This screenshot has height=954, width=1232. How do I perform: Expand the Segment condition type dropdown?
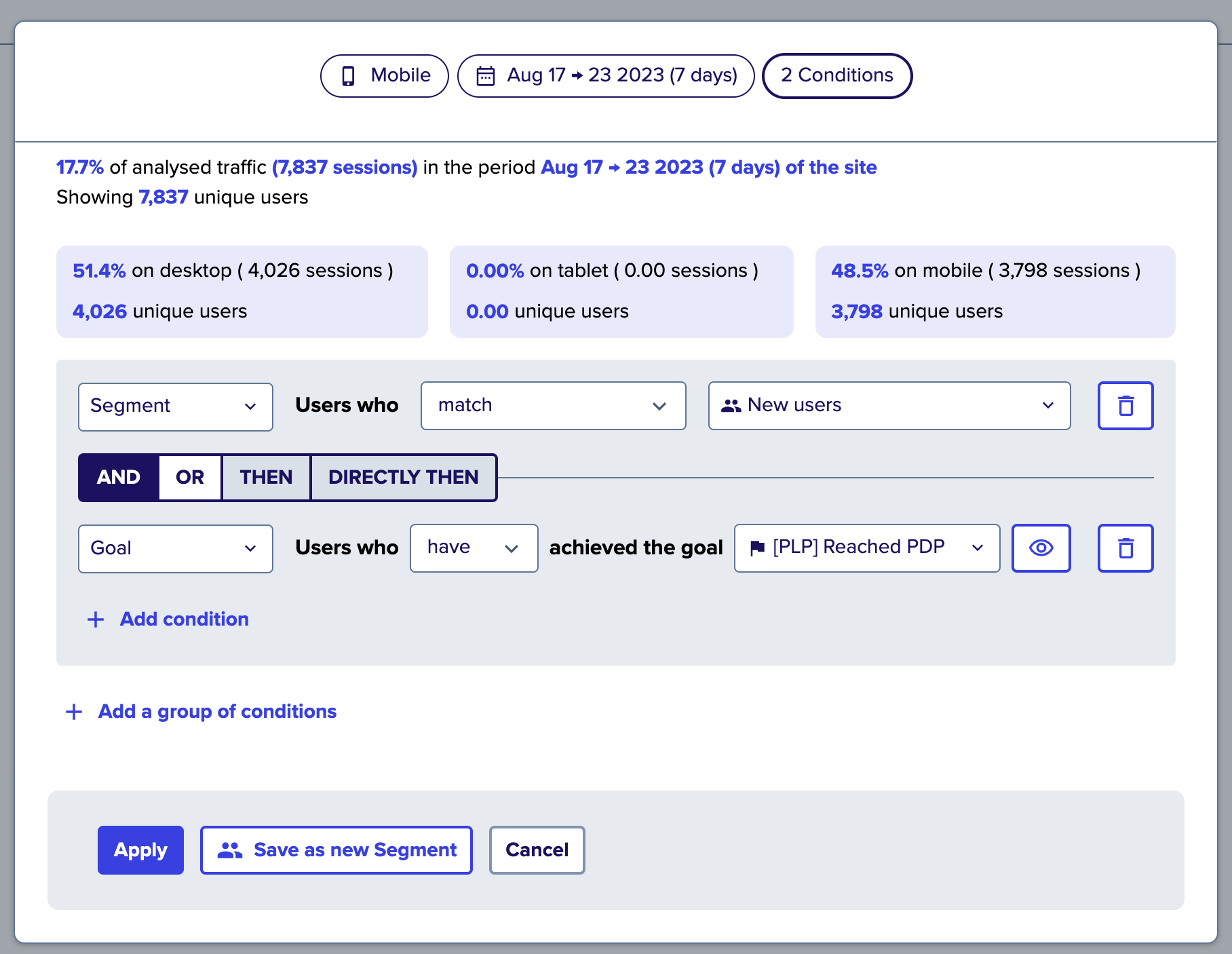[176, 406]
